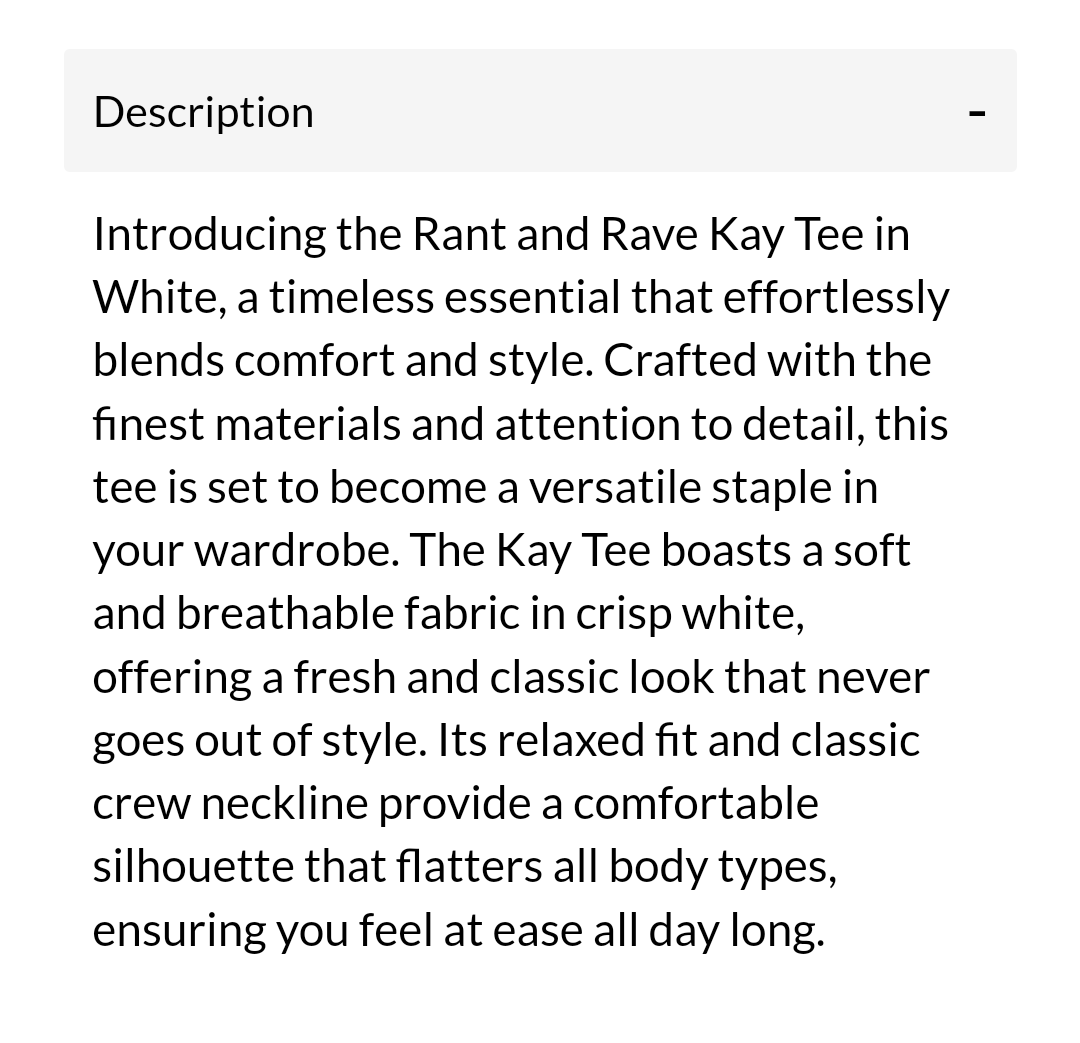Collapse the Description section via minus icon
The image size is (1080, 1043).
(x=976, y=111)
